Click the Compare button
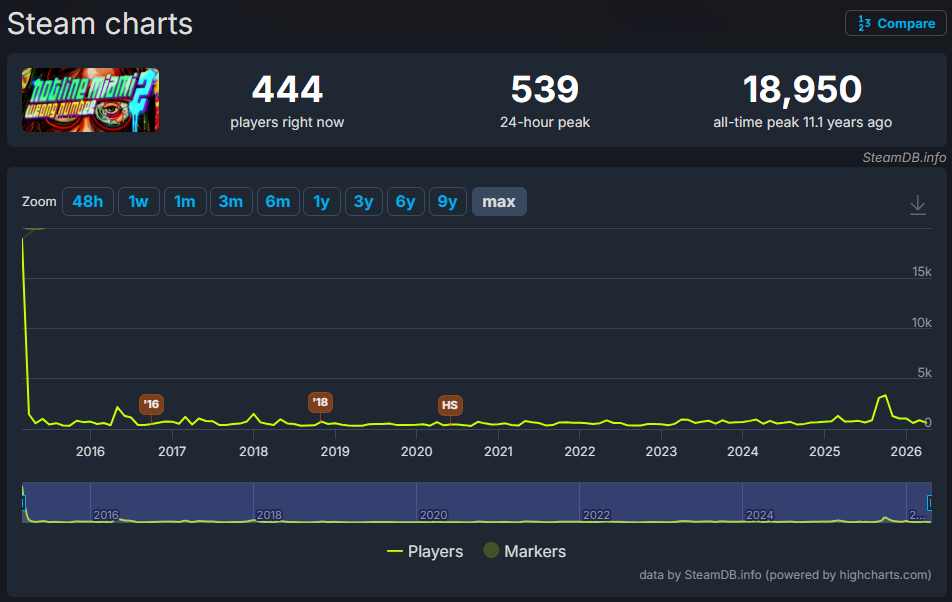This screenshot has width=952, height=602. tap(896, 24)
